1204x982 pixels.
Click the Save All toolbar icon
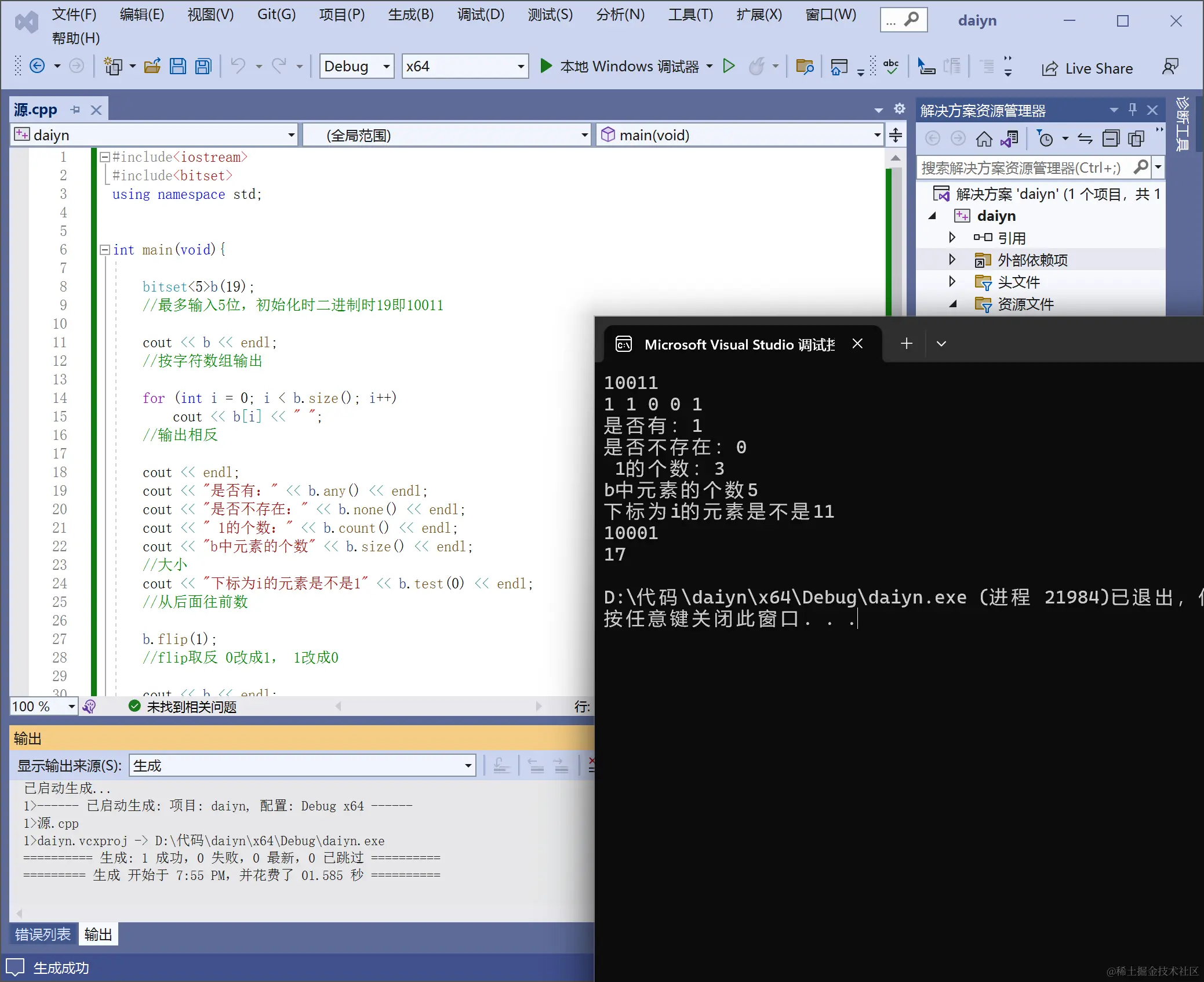pyautogui.click(x=203, y=66)
